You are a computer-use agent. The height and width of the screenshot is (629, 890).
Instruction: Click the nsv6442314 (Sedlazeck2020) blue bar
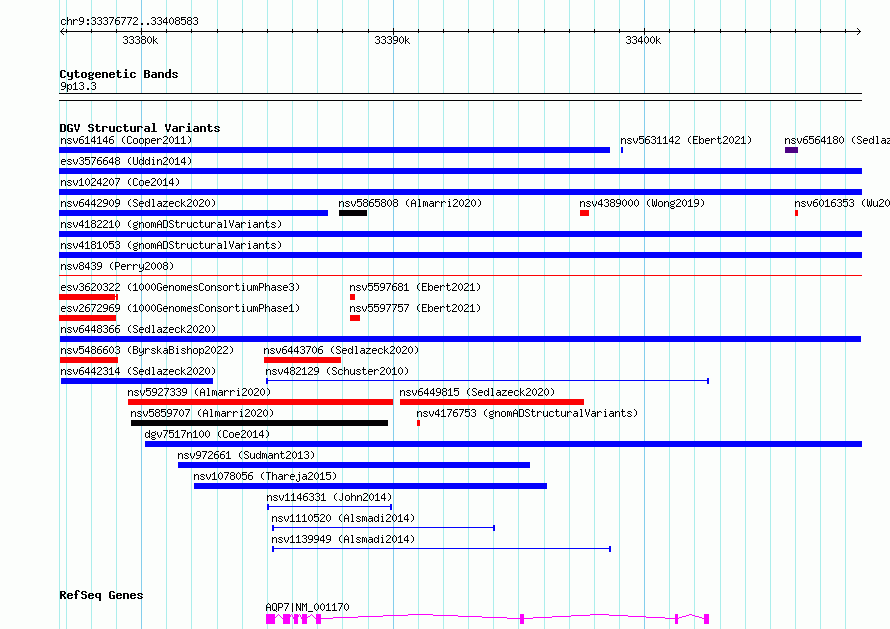137,381
